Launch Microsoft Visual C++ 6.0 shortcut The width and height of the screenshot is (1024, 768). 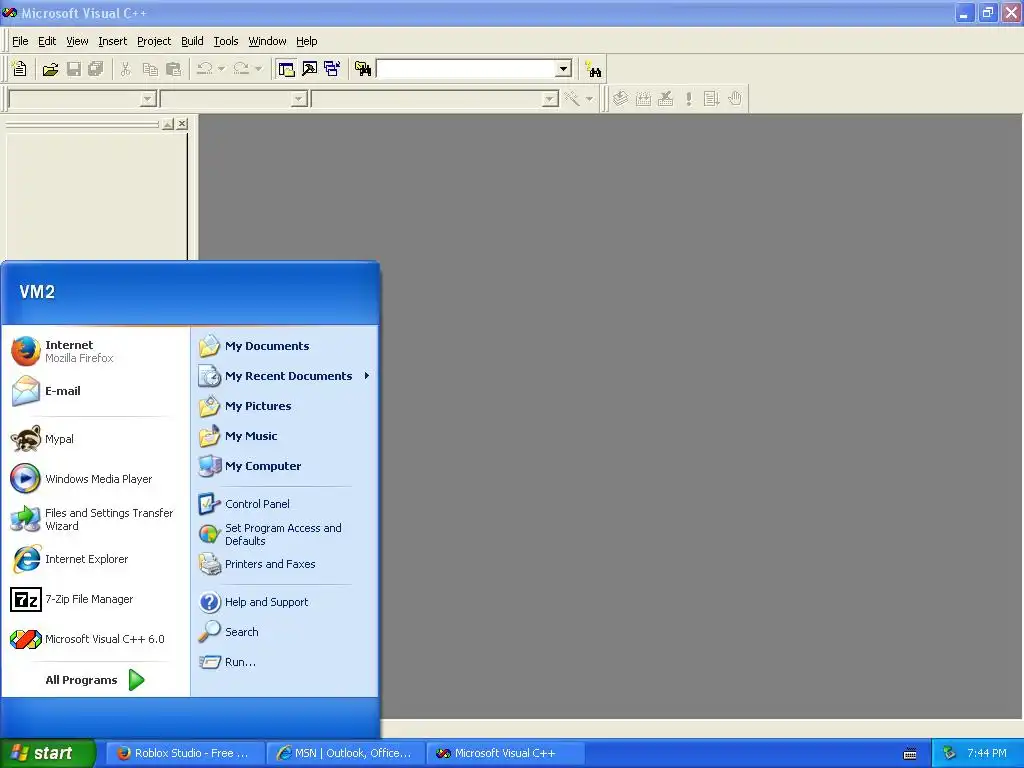pos(96,639)
